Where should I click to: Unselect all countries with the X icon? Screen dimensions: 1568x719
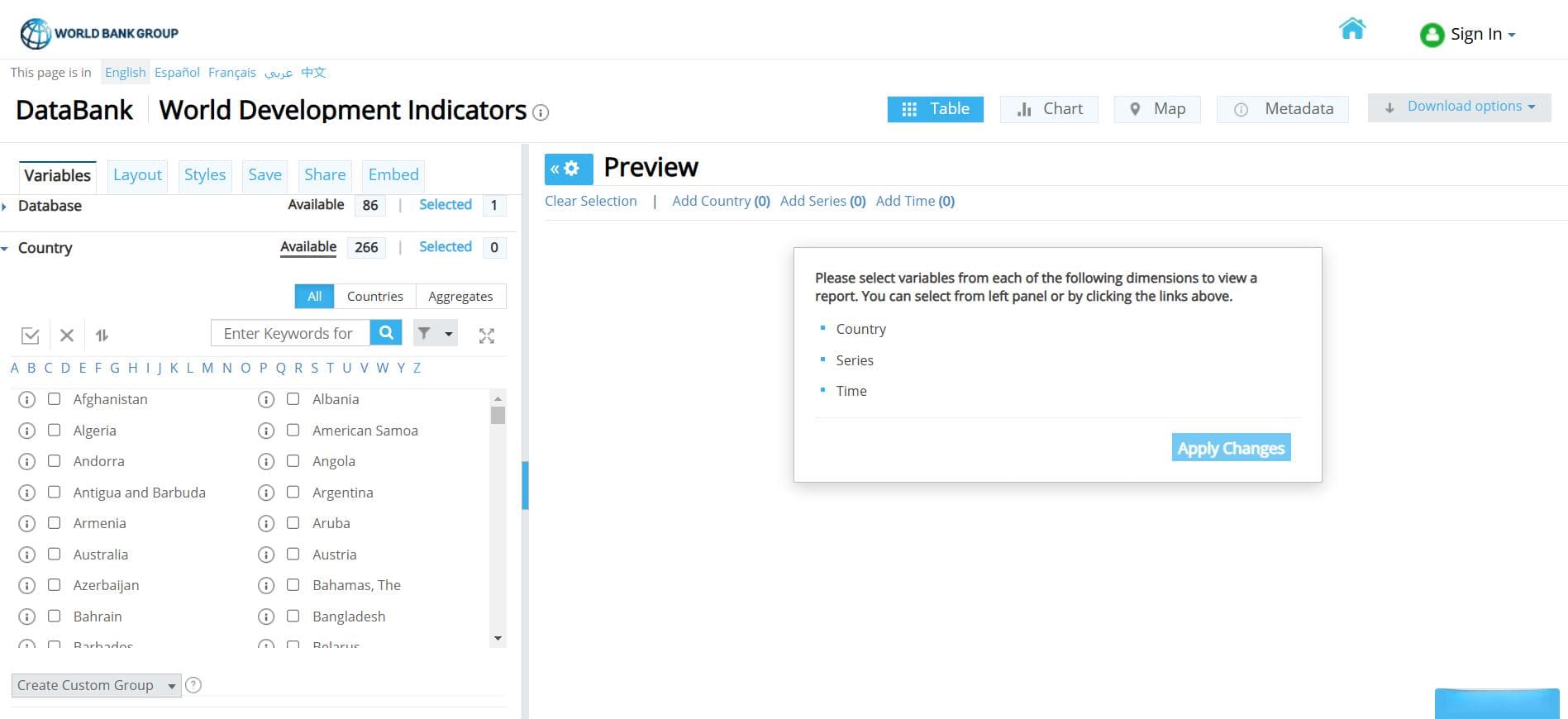coord(67,336)
